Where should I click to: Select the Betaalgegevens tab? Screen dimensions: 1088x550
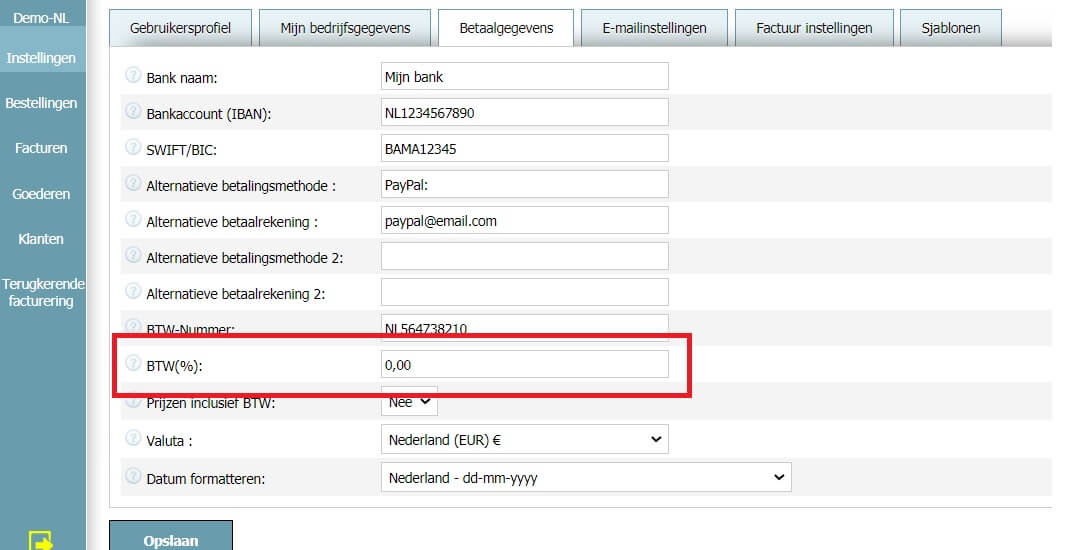point(507,28)
